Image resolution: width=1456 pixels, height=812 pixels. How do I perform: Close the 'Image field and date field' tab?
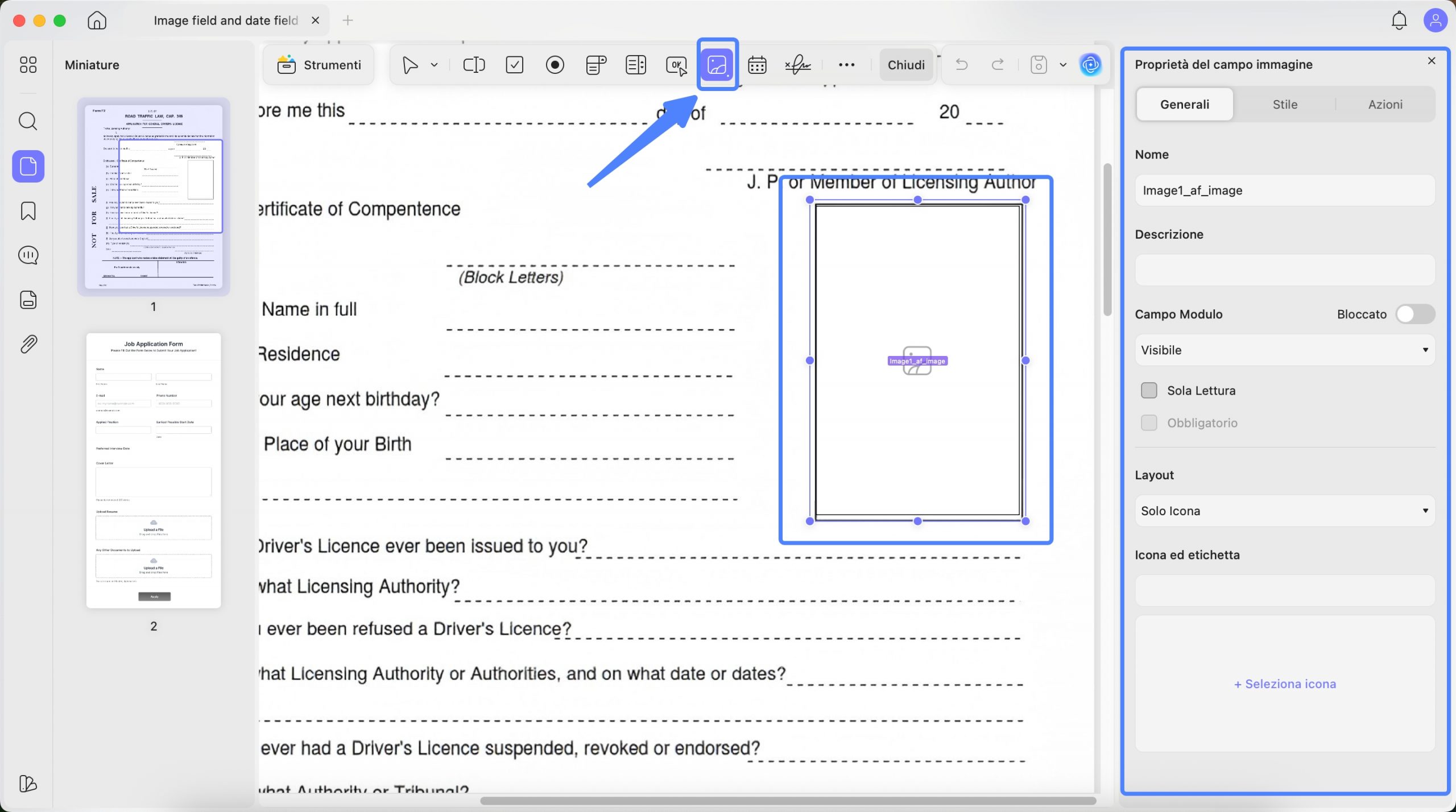click(316, 20)
